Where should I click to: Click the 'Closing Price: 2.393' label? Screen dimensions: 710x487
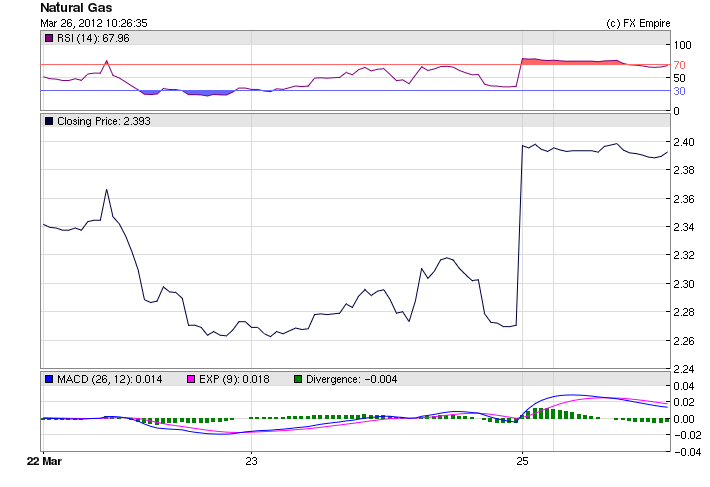104,121
